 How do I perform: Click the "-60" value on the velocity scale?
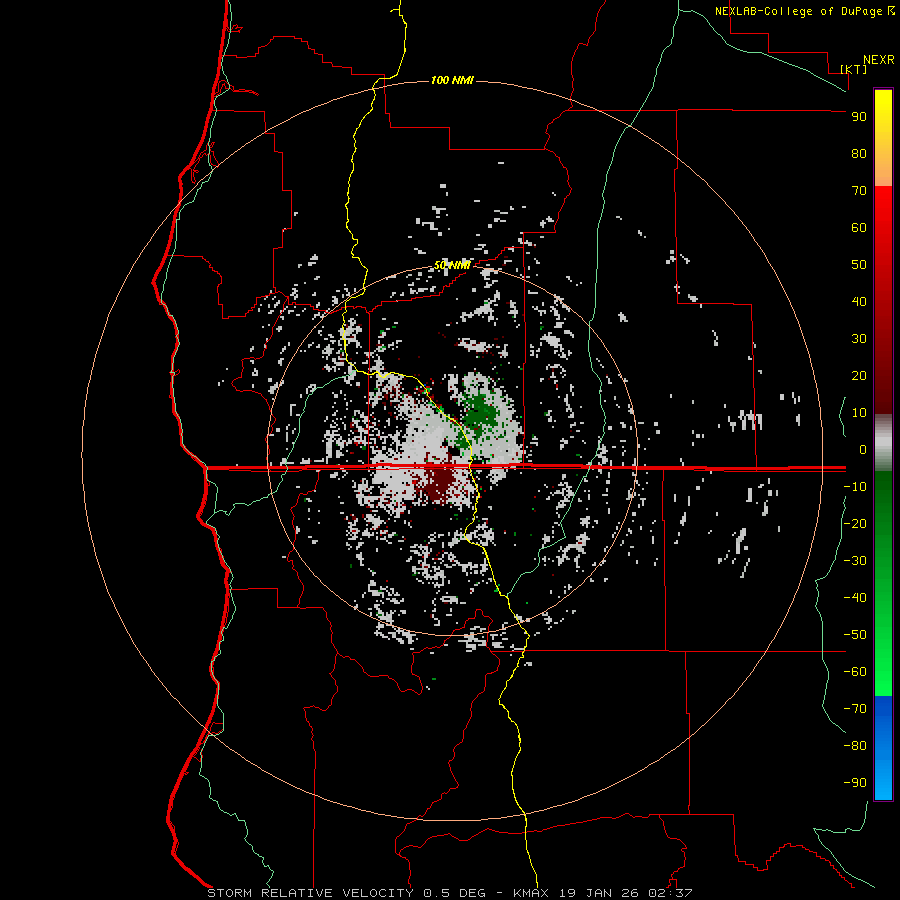pos(855,672)
